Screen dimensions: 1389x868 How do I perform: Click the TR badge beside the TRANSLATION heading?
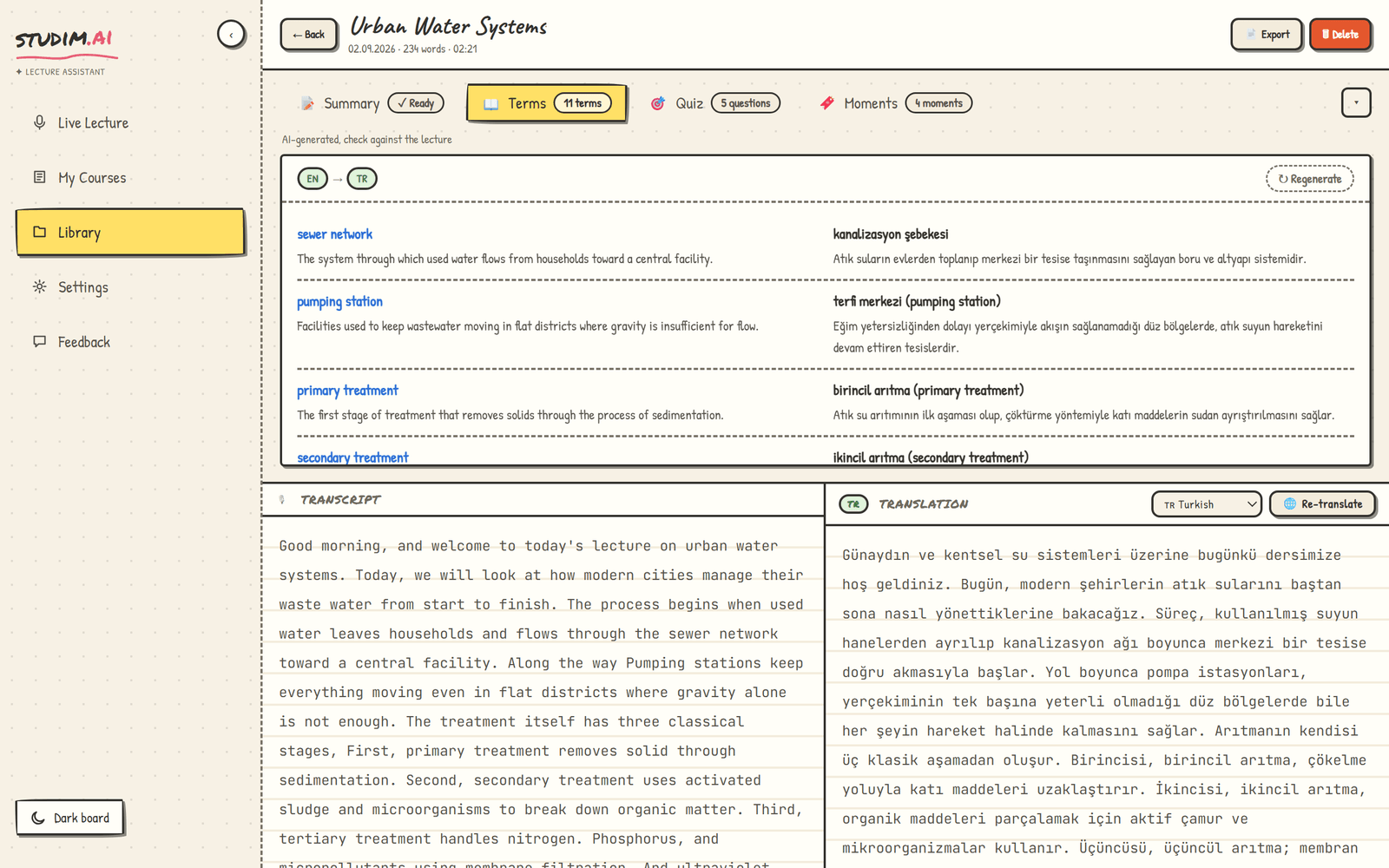click(x=853, y=504)
